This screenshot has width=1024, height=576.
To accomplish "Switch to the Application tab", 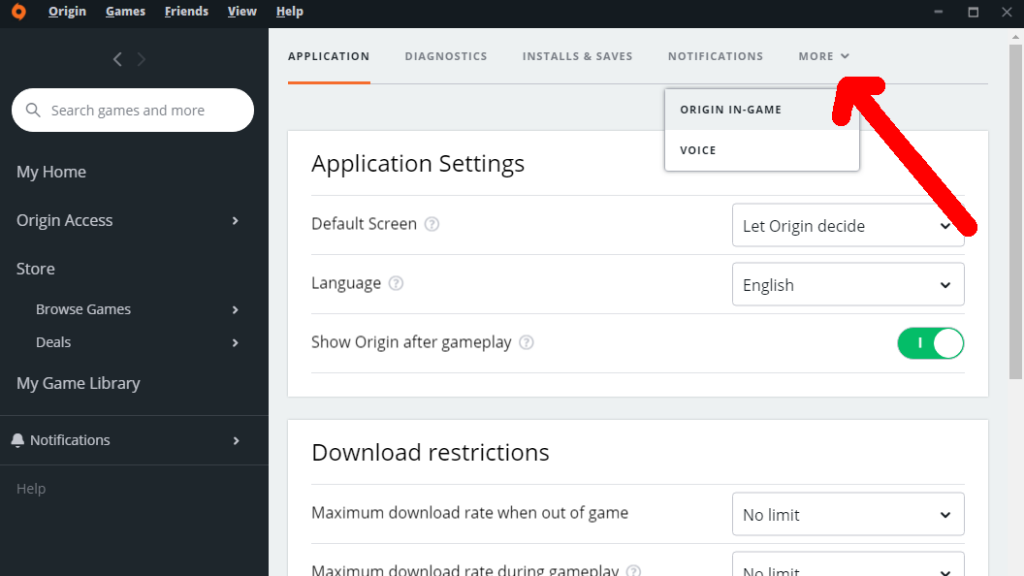I will (328, 56).
